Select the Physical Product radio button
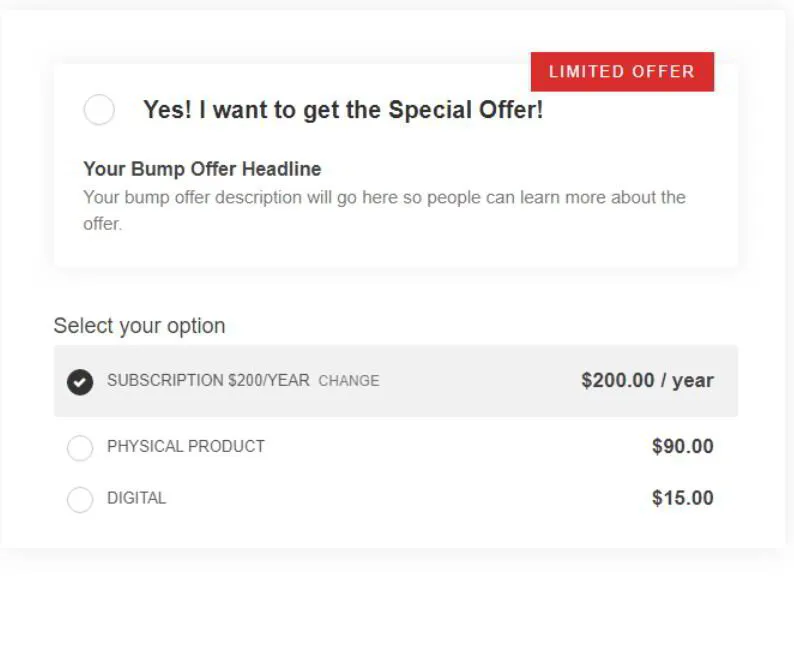Viewport: 794px width, 648px height. coord(80,448)
